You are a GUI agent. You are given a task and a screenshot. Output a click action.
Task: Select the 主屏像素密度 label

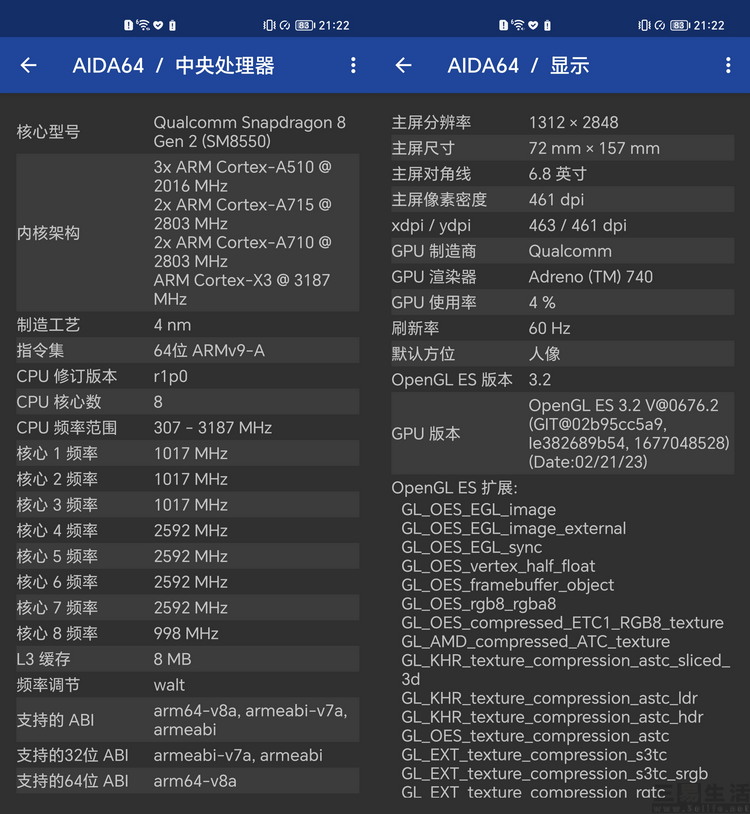(439, 200)
